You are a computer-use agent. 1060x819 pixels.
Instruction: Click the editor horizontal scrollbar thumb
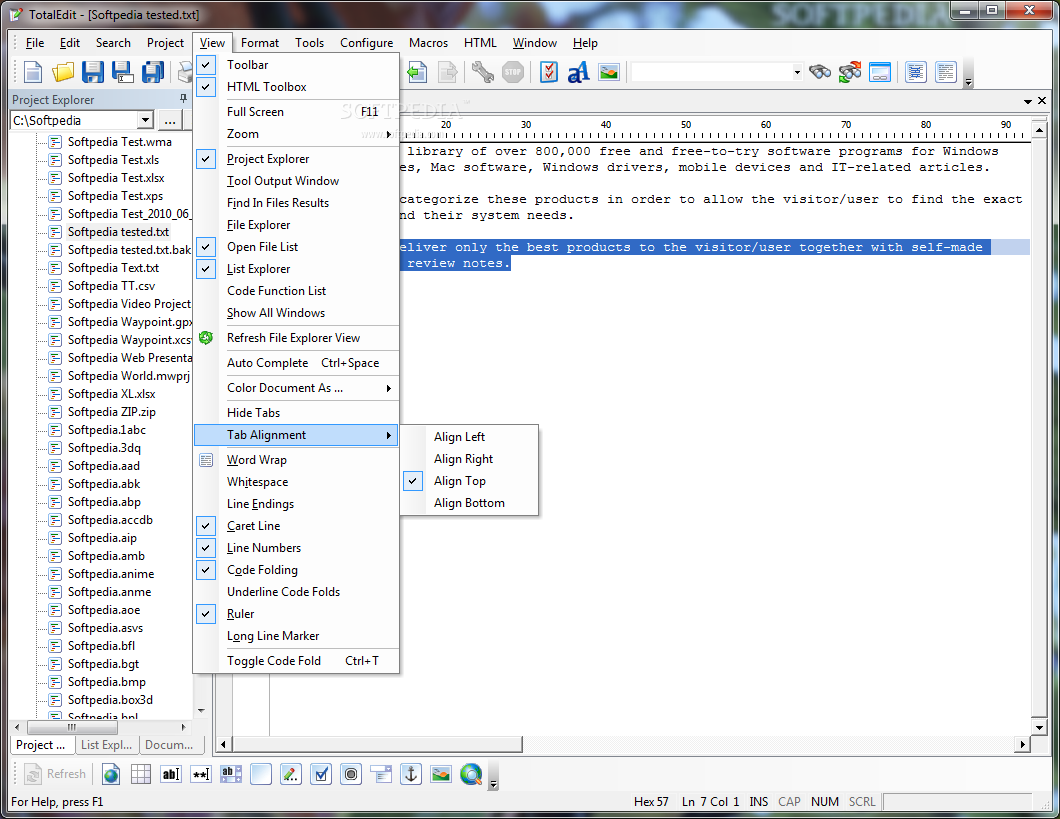point(377,744)
